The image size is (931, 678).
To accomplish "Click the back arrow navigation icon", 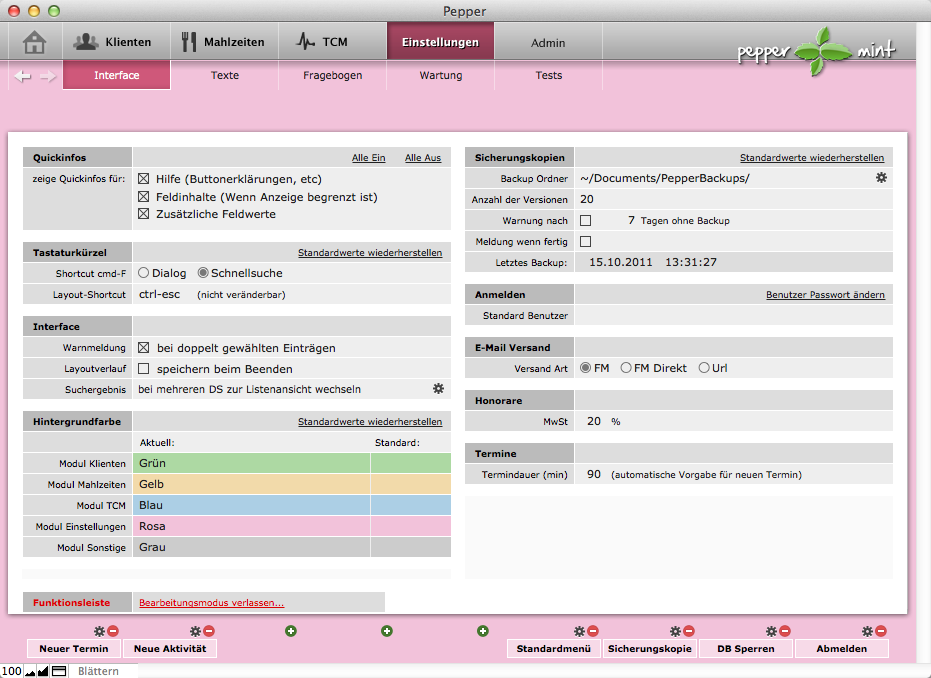I will click(x=24, y=76).
